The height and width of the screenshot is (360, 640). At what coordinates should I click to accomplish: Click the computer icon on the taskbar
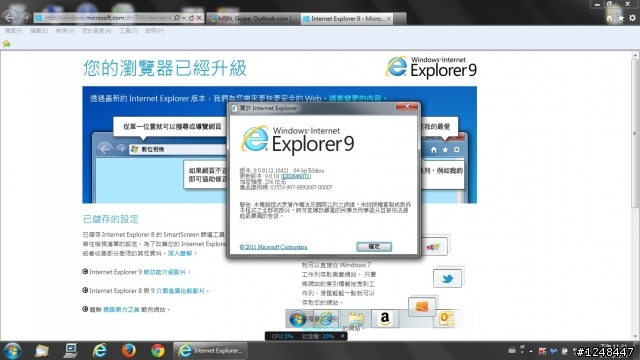[70, 351]
